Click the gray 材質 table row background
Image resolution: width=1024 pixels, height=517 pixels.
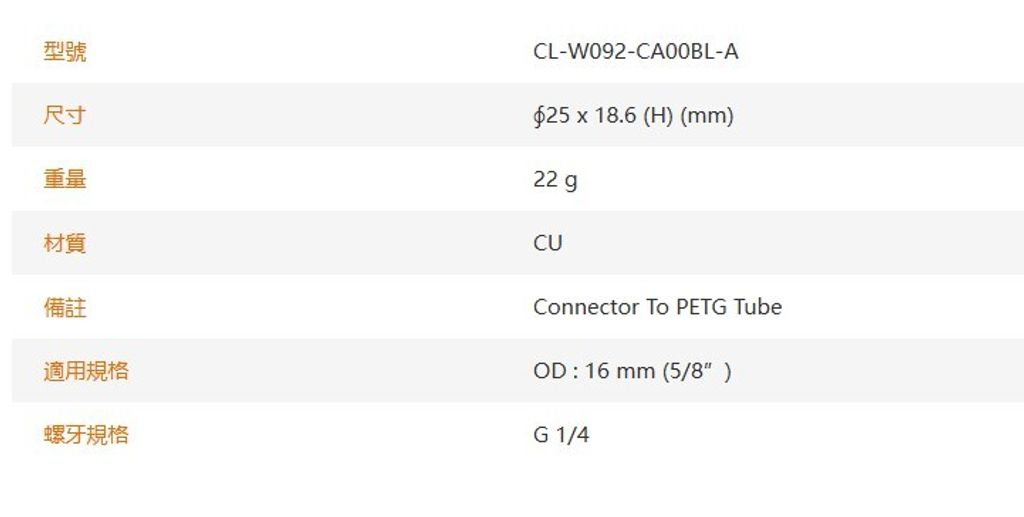(518, 243)
